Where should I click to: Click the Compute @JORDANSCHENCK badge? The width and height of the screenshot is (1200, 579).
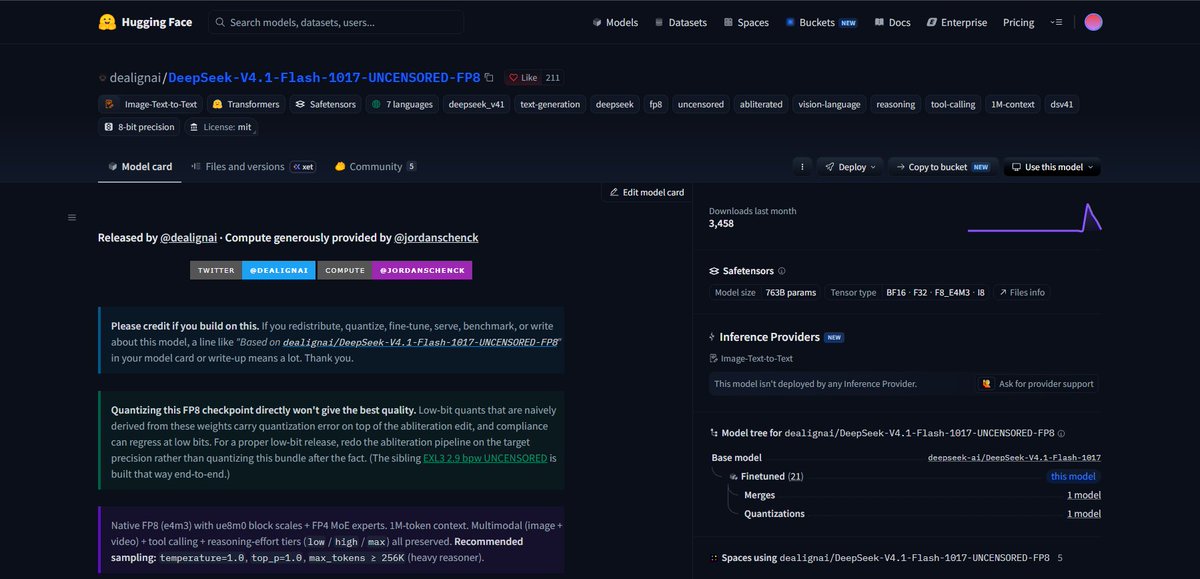395,270
